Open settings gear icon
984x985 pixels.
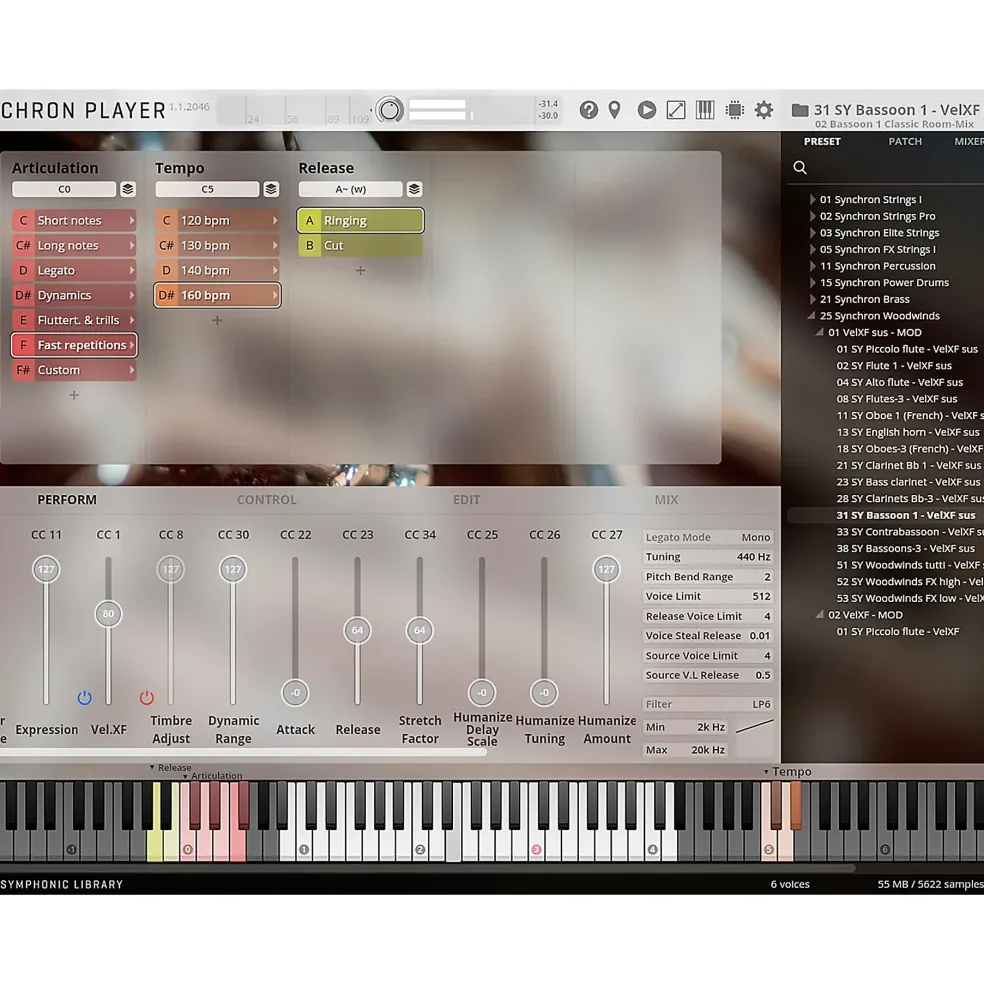click(x=763, y=110)
